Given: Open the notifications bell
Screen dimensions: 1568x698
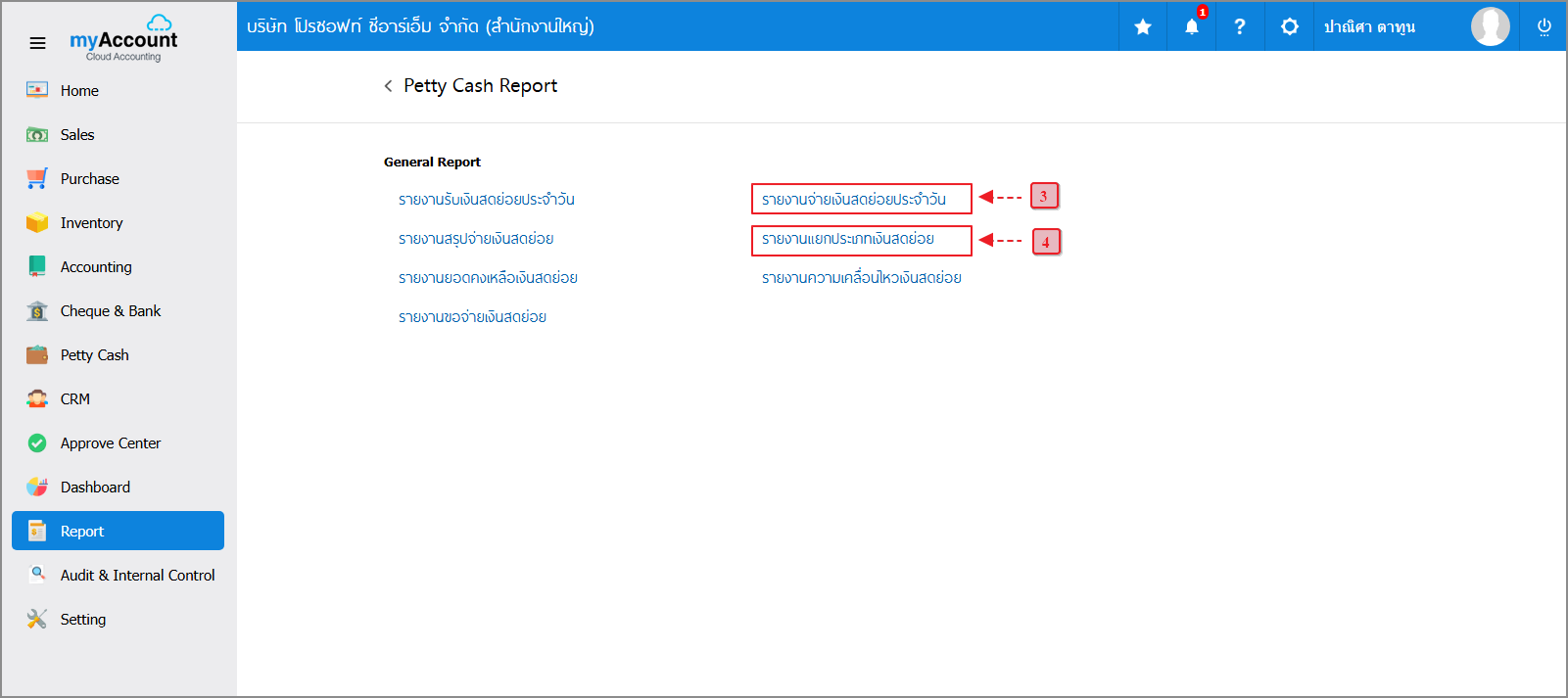Looking at the screenshot, I should pos(1191,26).
